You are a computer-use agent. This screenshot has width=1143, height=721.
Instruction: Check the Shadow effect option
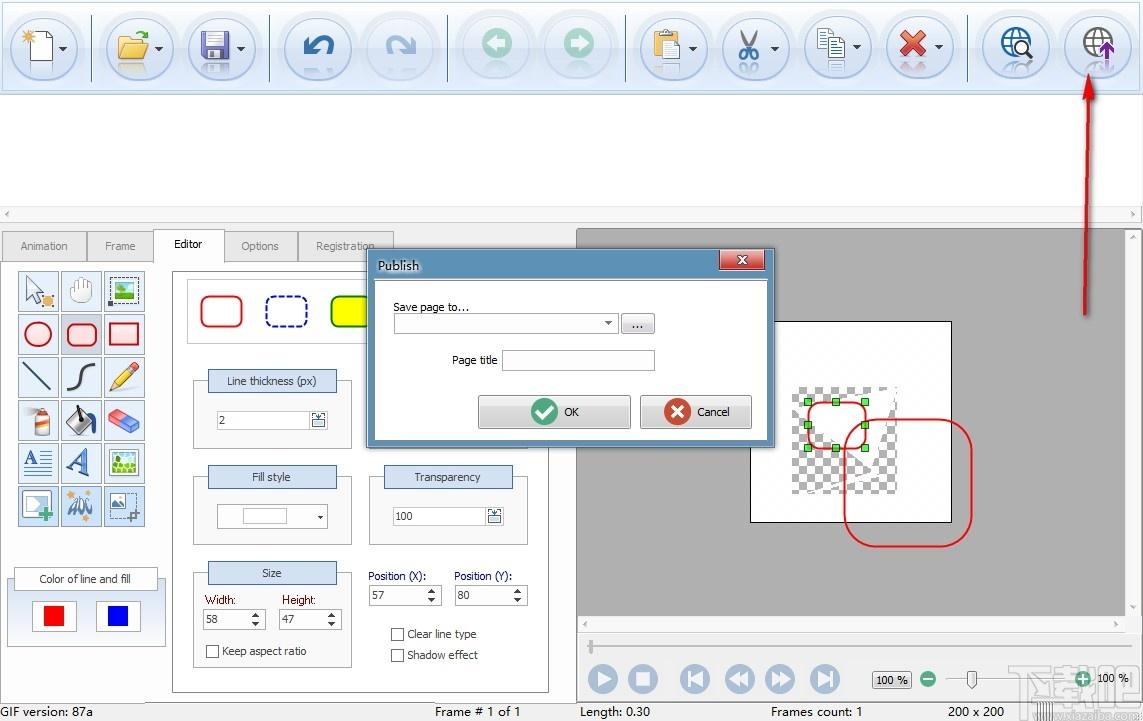397,655
